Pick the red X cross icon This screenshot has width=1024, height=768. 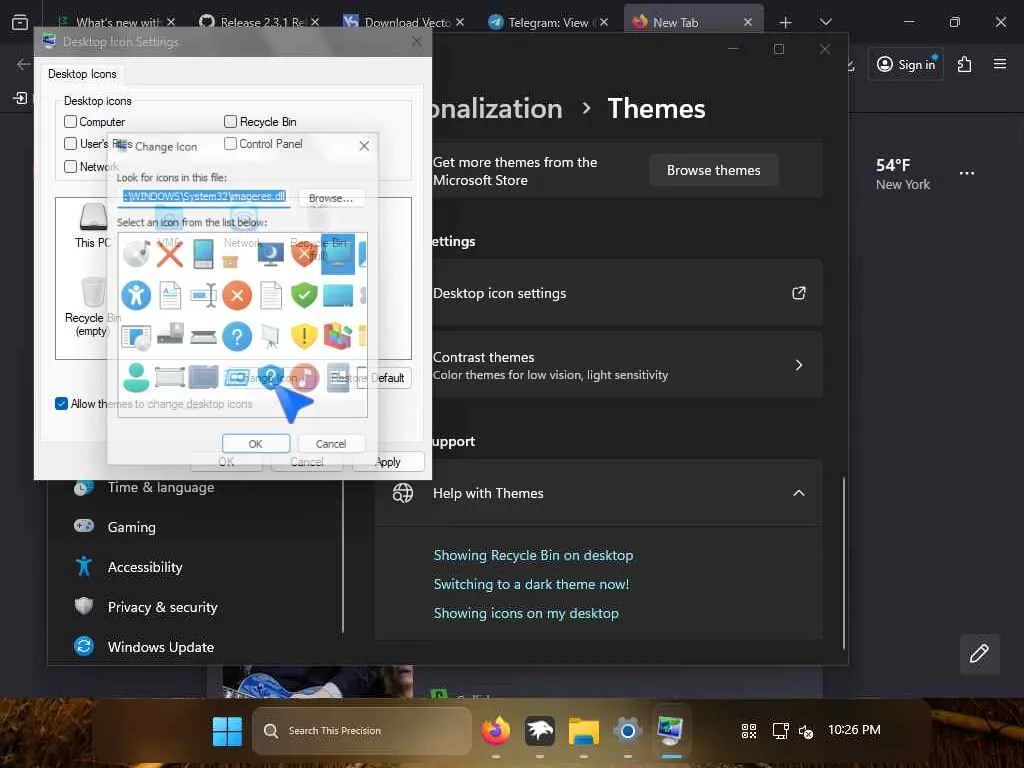click(170, 253)
